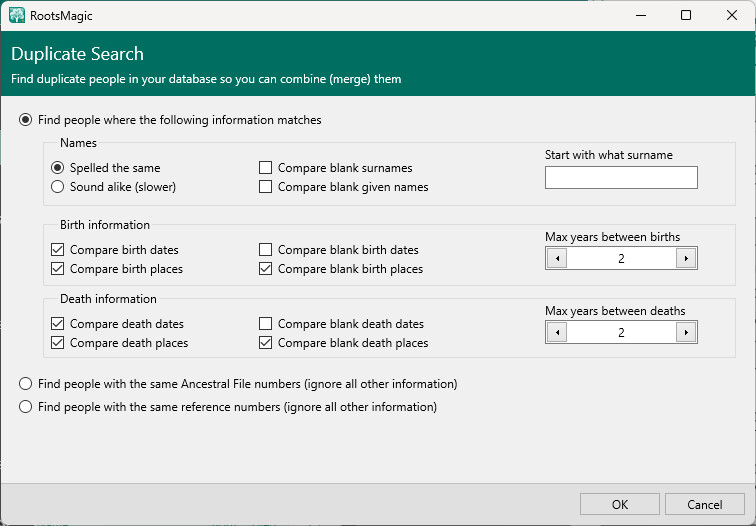This screenshot has width=756, height=526.
Task: Enable Compare blank given names checkbox
Action: click(x=266, y=187)
